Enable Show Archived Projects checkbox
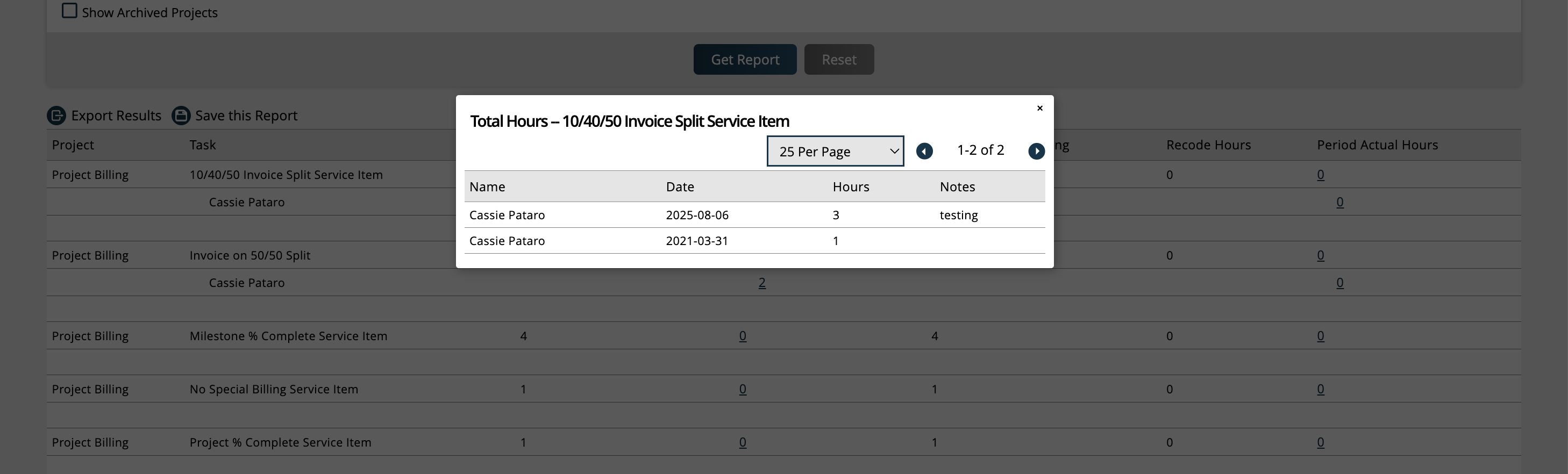The height and width of the screenshot is (474, 1568). click(x=69, y=11)
